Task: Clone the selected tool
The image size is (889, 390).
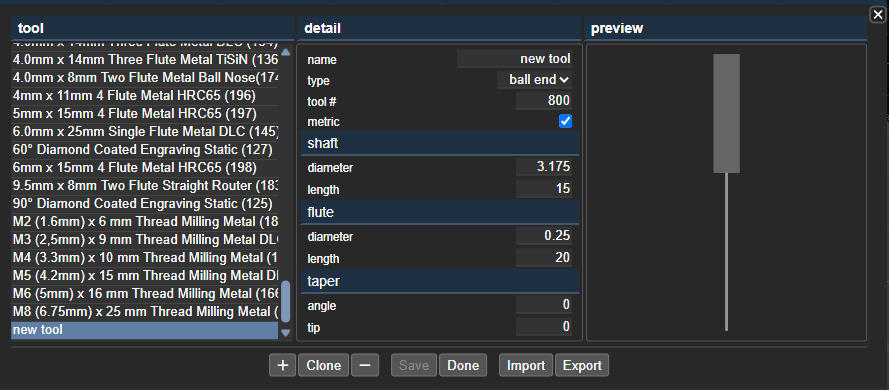Action: pyautogui.click(x=324, y=366)
